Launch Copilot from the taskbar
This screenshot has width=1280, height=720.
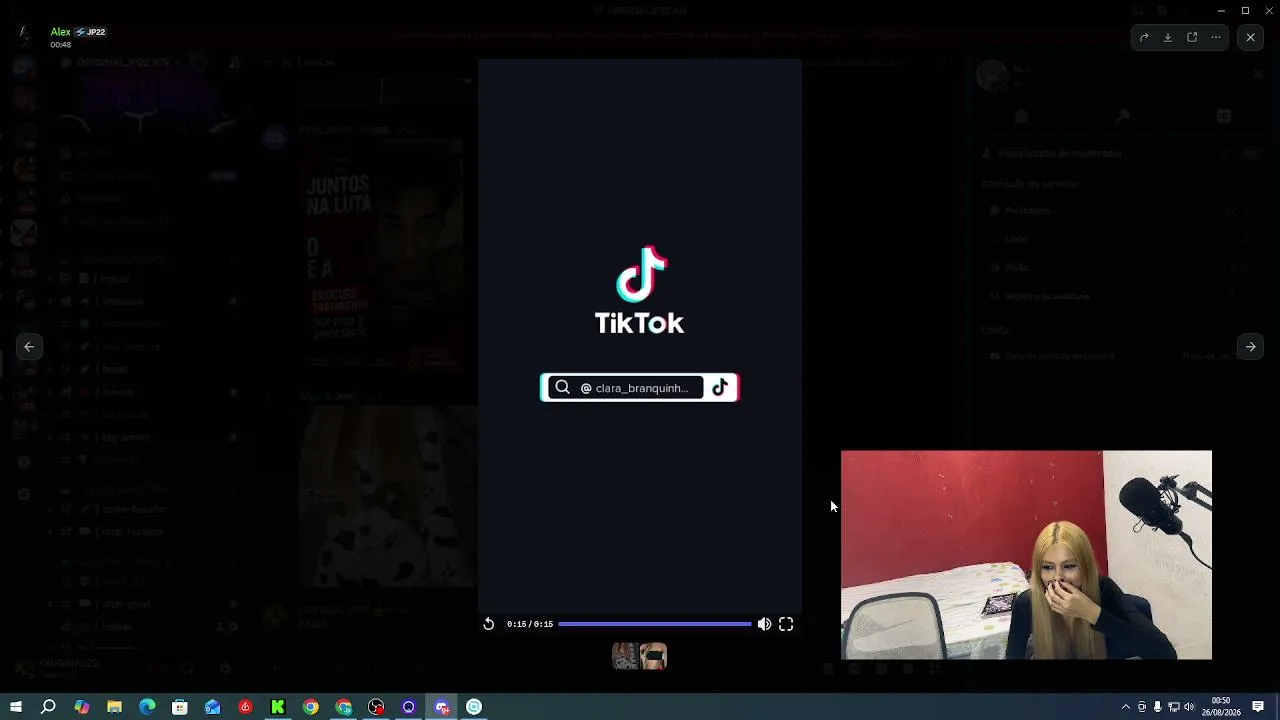[82, 707]
